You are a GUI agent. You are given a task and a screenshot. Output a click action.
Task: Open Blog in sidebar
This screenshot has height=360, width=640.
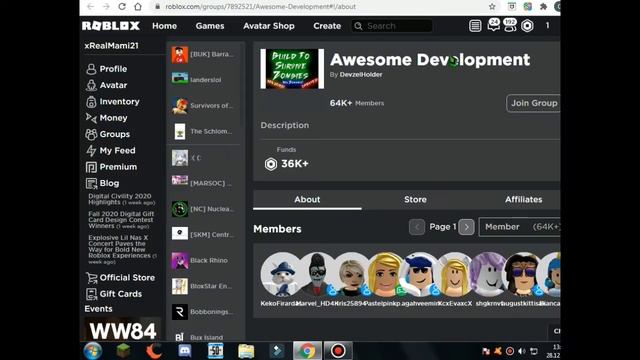(102, 183)
